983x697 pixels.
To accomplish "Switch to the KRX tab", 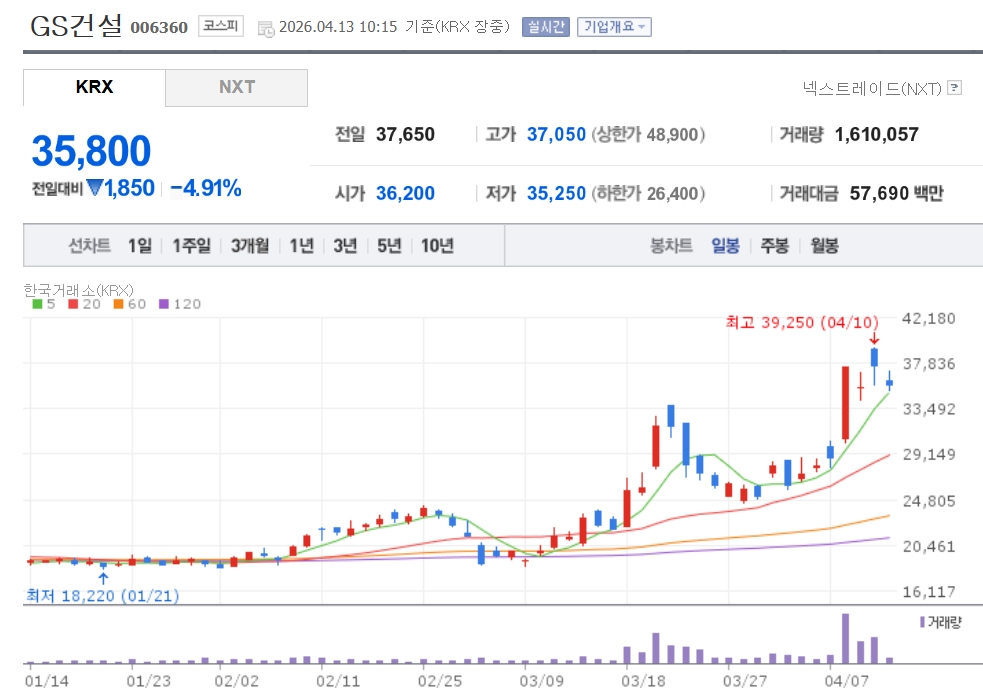I will click(x=95, y=87).
